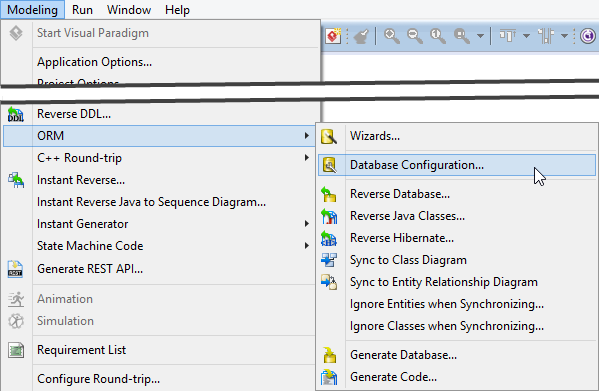599x391 pixels.
Task: Expand the Instant Generator submenu arrow
Action: point(306,224)
